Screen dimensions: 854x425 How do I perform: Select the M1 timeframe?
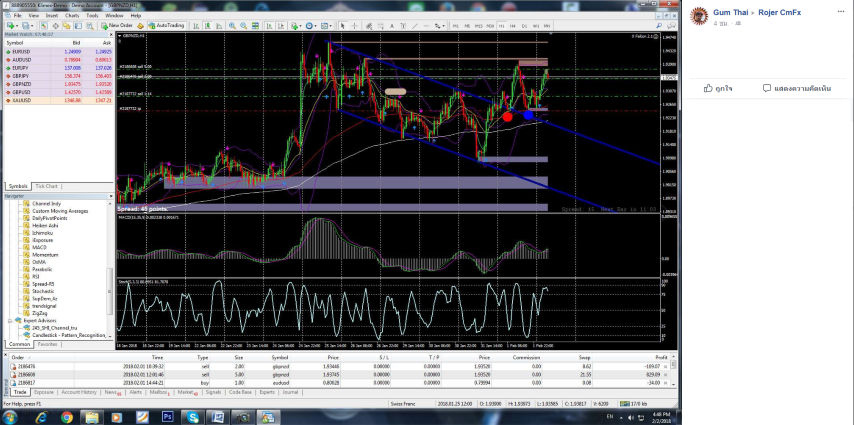[456, 25]
